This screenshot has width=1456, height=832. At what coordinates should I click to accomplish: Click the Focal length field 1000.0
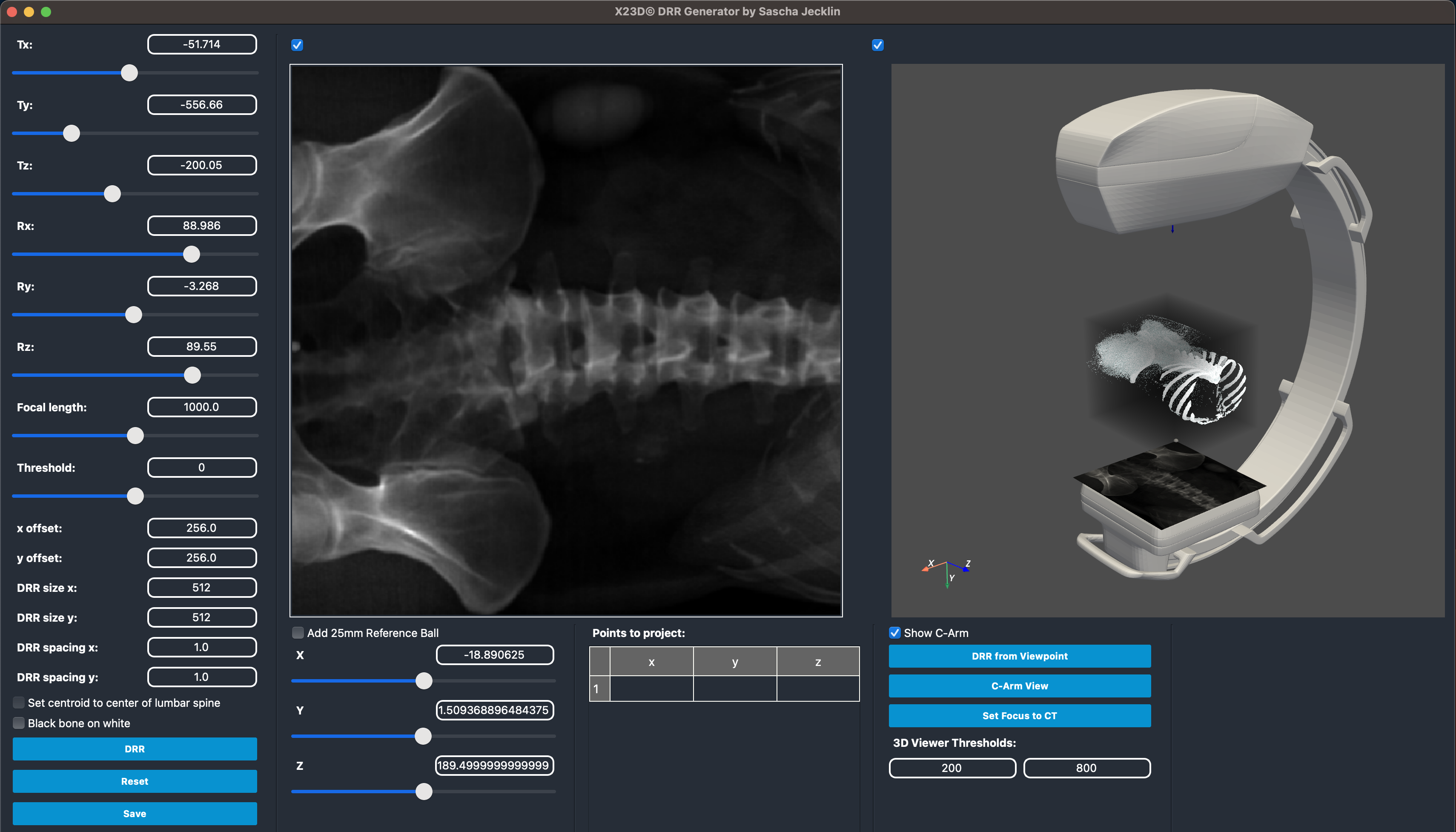coord(202,407)
